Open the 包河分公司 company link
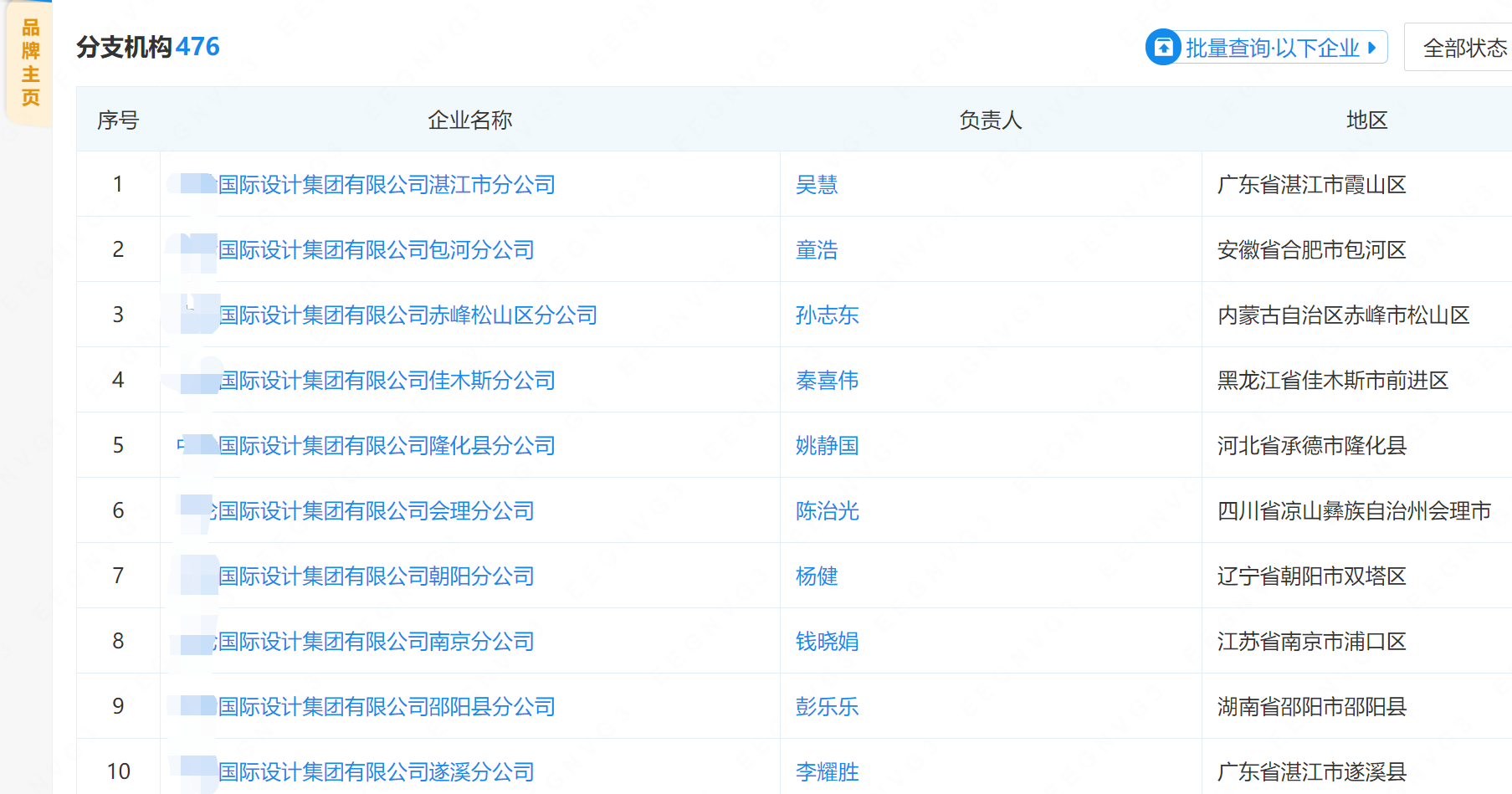Viewport: 1512px width, 794px height. pos(376,250)
